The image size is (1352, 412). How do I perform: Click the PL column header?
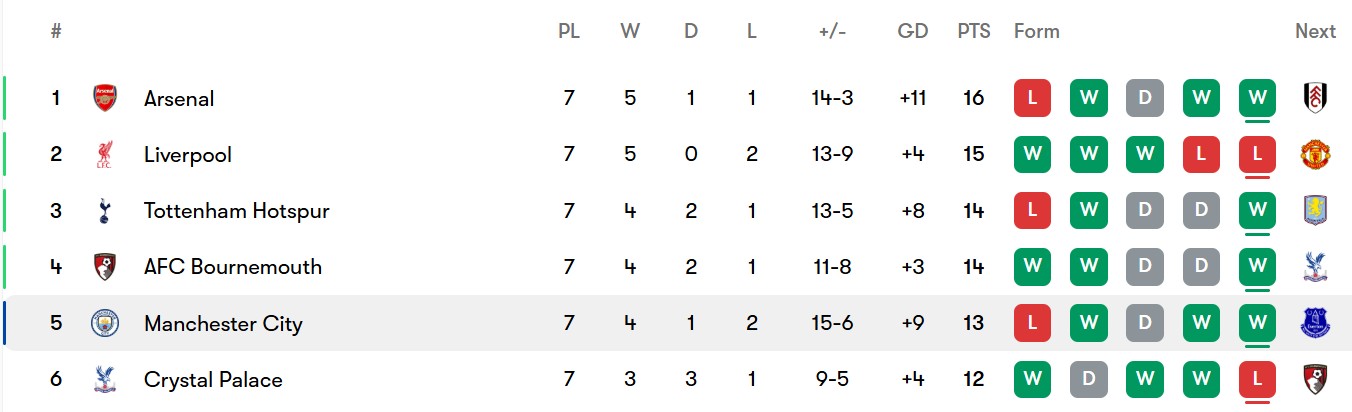click(568, 31)
